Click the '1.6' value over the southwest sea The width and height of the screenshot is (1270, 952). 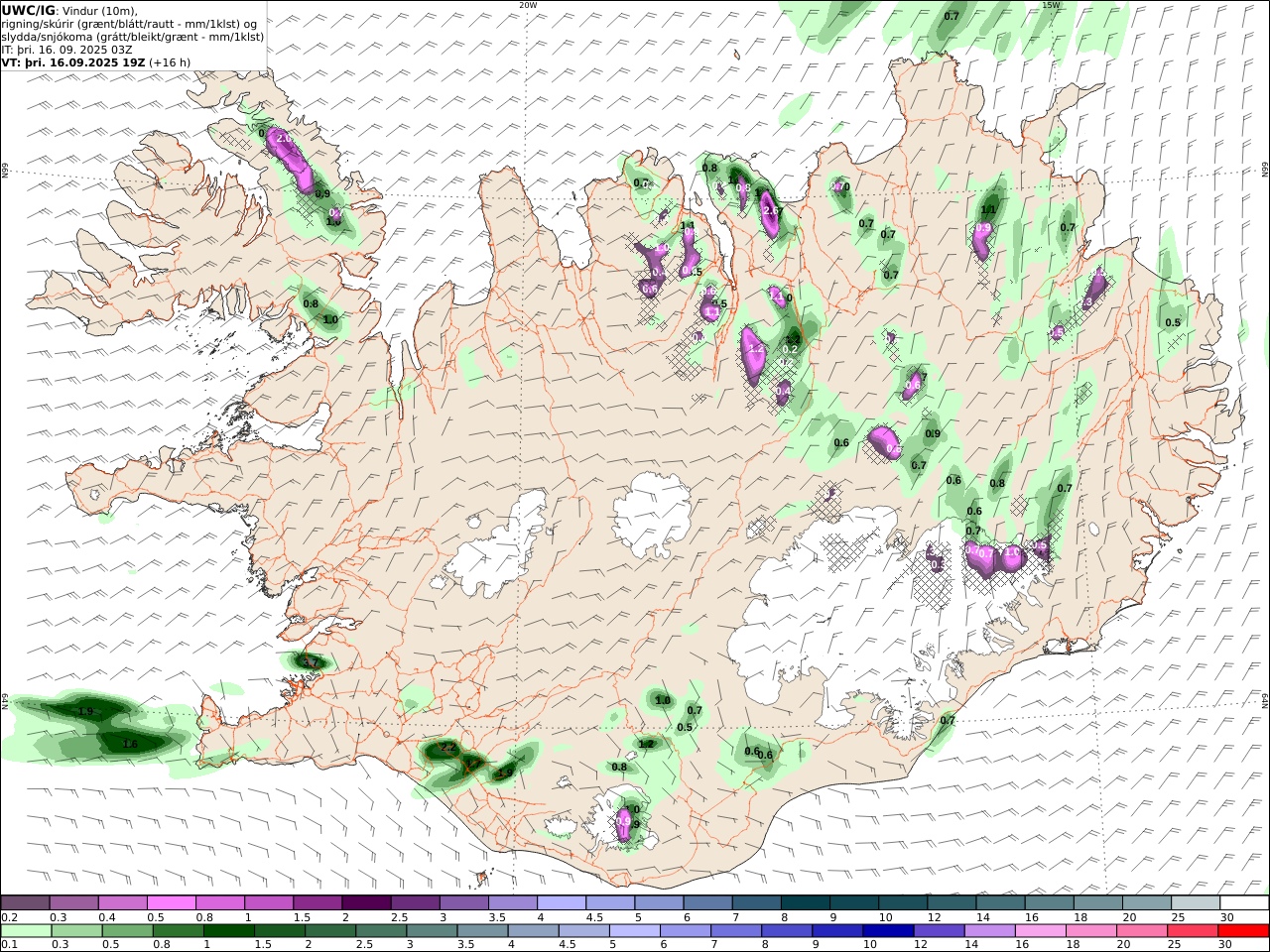click(x=130, y=744)
